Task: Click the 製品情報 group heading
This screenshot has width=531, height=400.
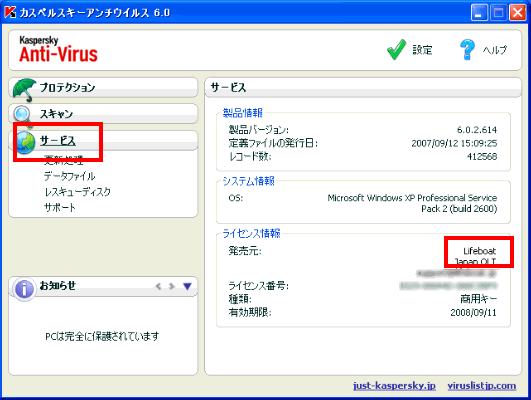Action: tap(242, 113)
